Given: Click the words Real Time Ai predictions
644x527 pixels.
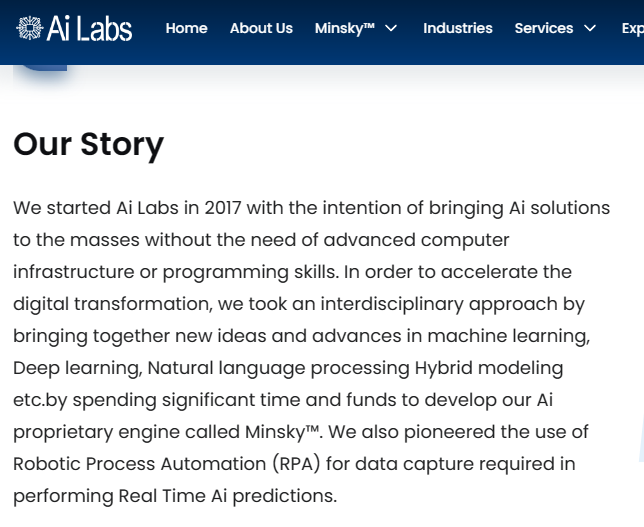Looking at the screenshot, I should 227,496.
